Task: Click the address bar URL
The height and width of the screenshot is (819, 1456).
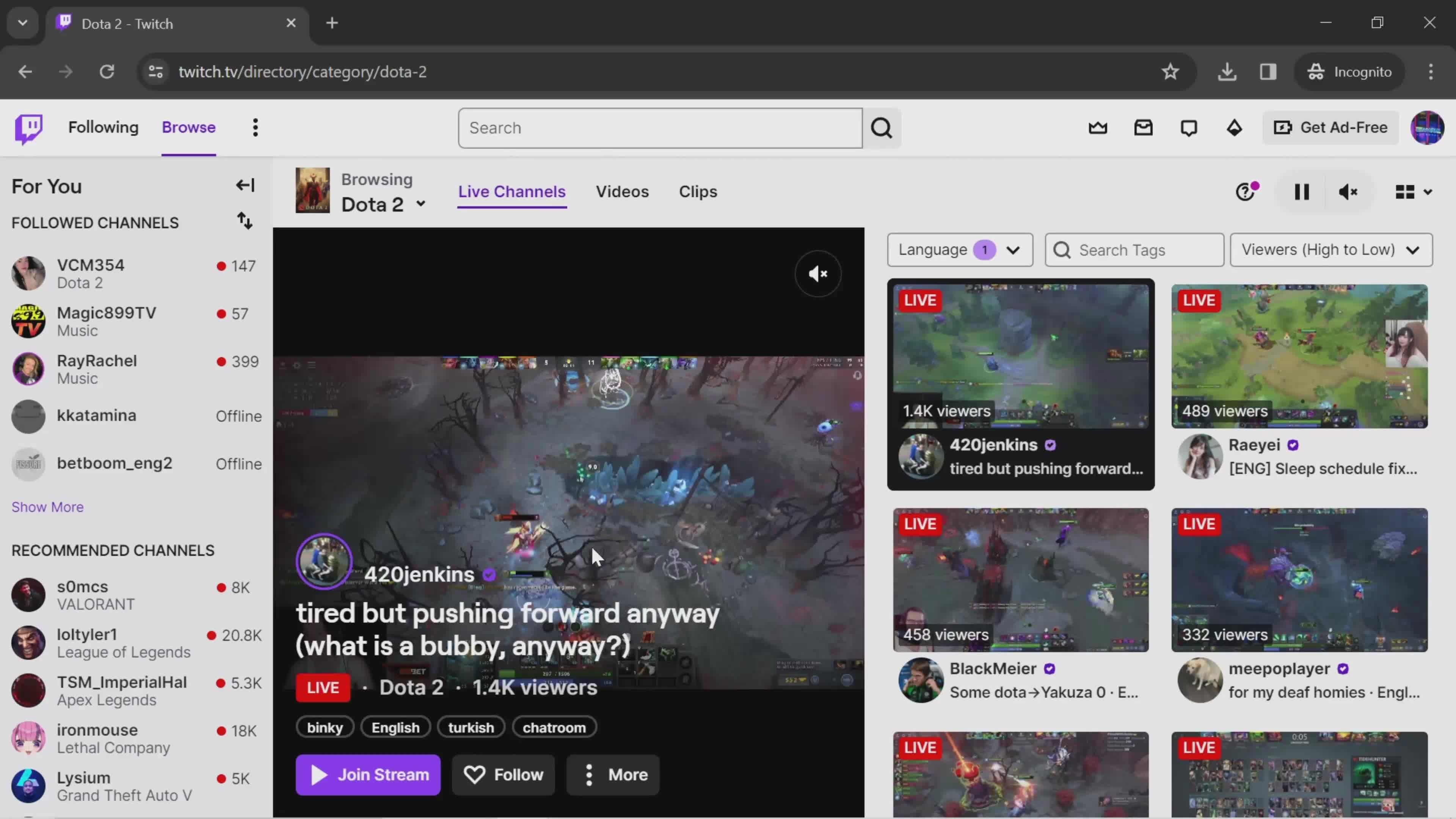Action: point(303,72)
